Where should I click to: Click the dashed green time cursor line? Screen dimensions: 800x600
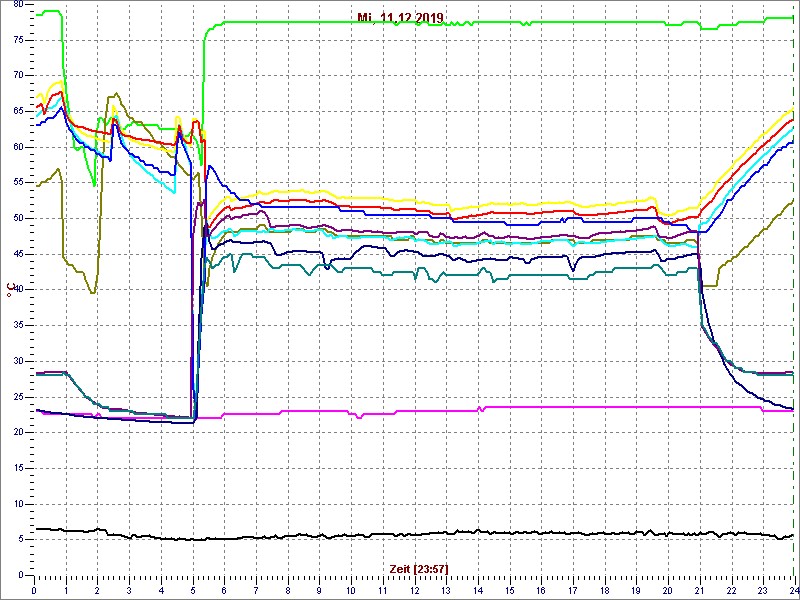(x=794, y=289)
